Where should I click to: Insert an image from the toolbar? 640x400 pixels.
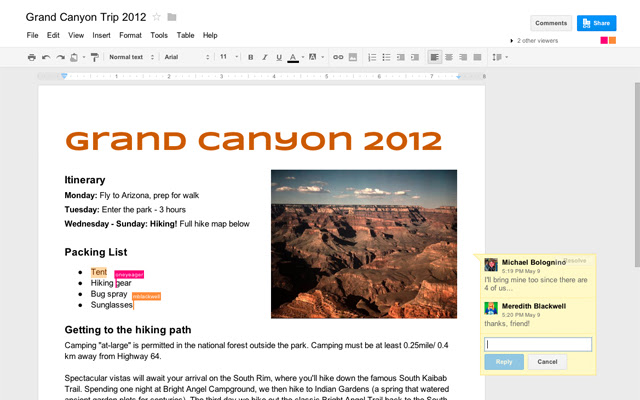tap(353, 57)
